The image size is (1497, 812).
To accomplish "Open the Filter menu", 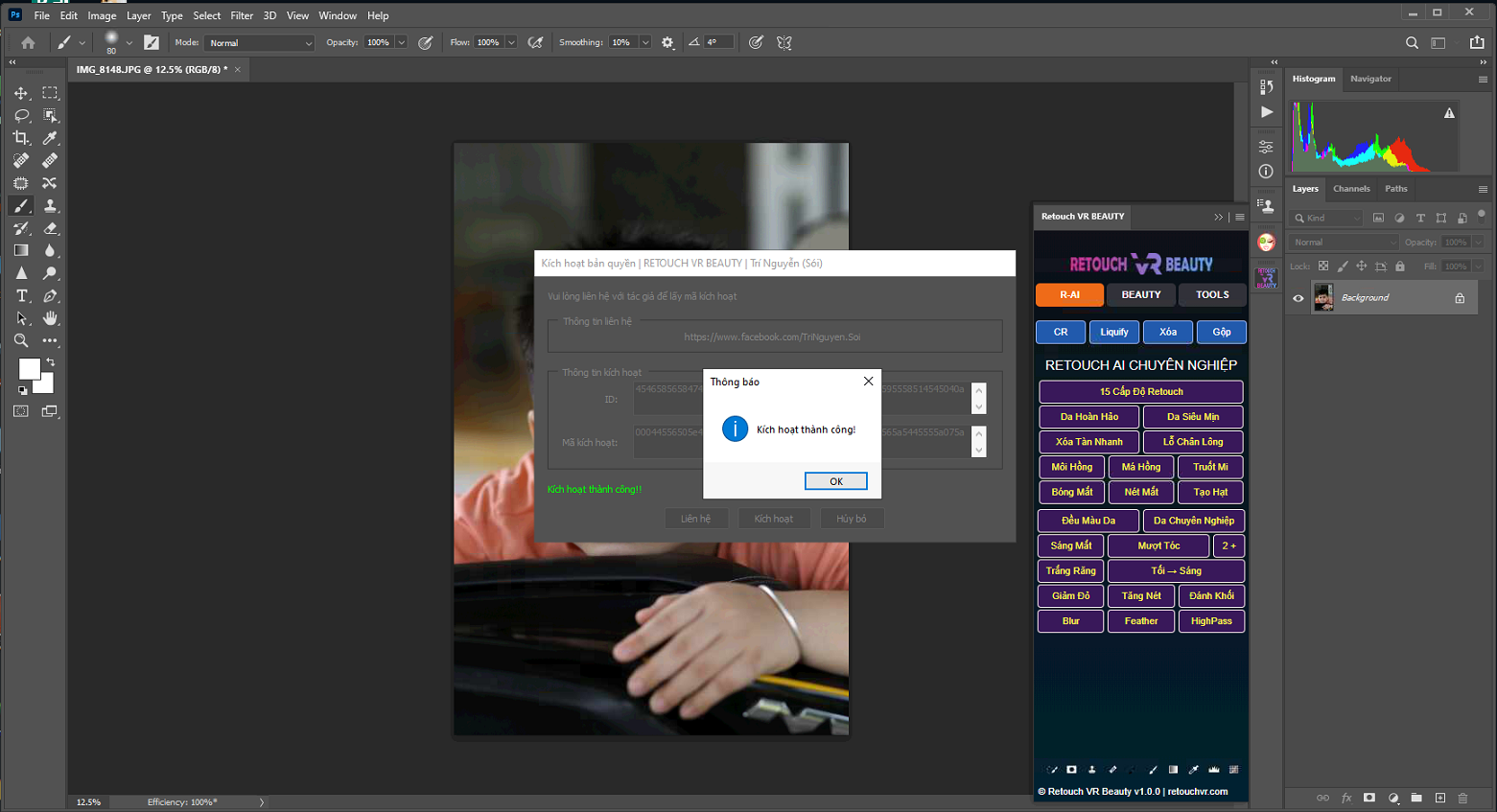I will (242, 15).
